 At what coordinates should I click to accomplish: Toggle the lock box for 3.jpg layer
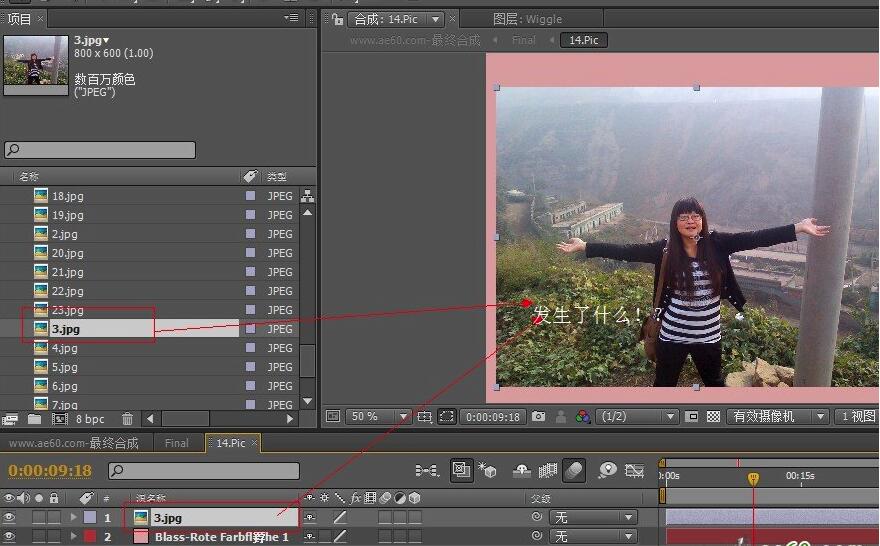54,518
